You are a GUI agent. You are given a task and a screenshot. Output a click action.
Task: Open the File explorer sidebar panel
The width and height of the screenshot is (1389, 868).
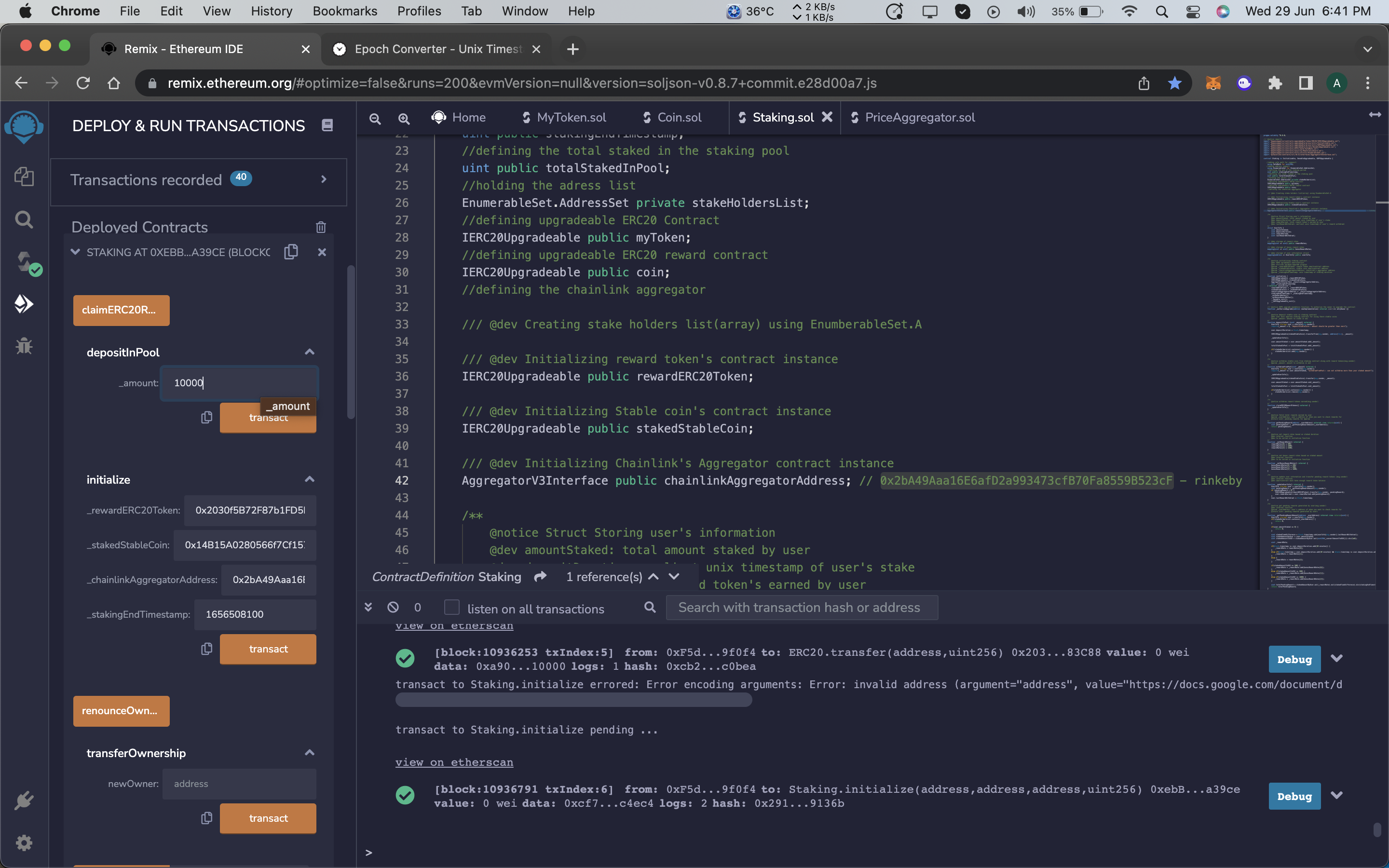(x=24, y=177)
